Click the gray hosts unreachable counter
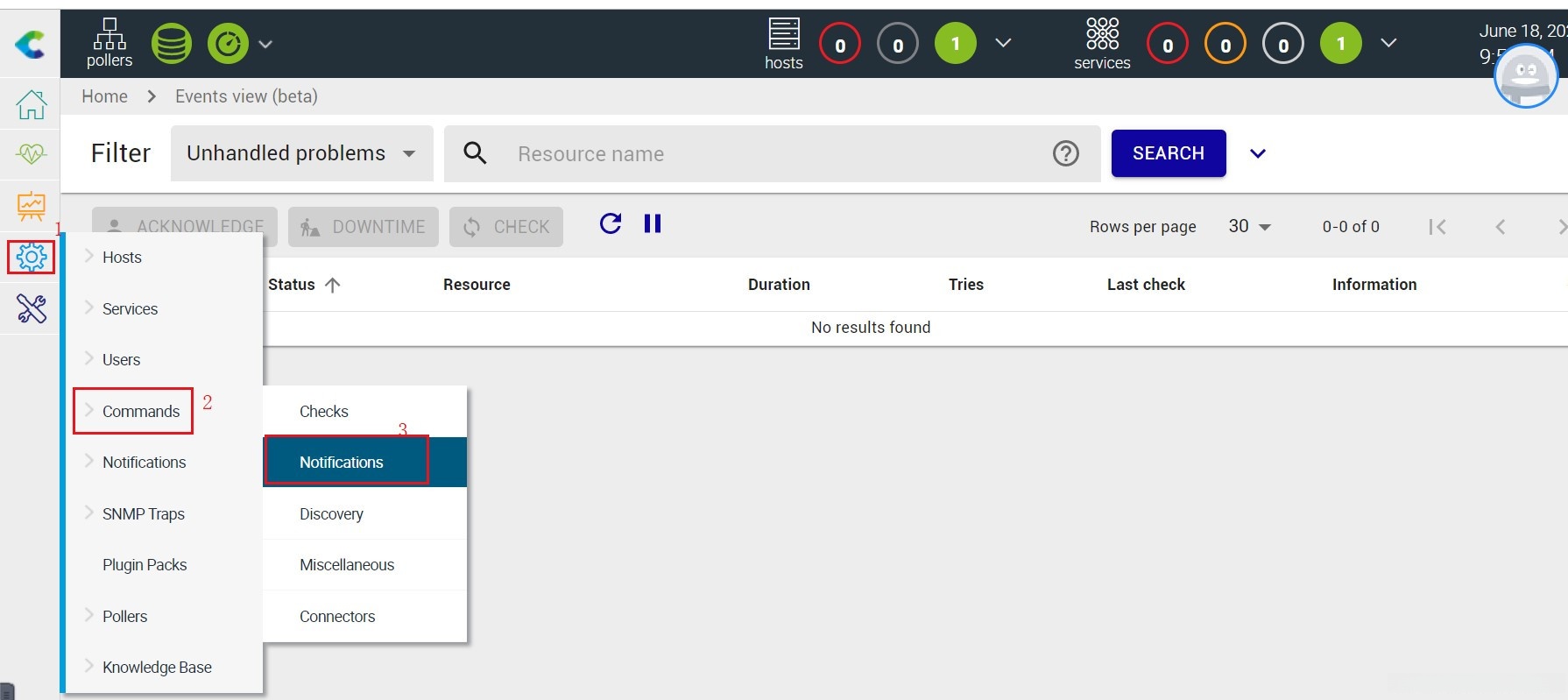 click(x=898, y=44)
